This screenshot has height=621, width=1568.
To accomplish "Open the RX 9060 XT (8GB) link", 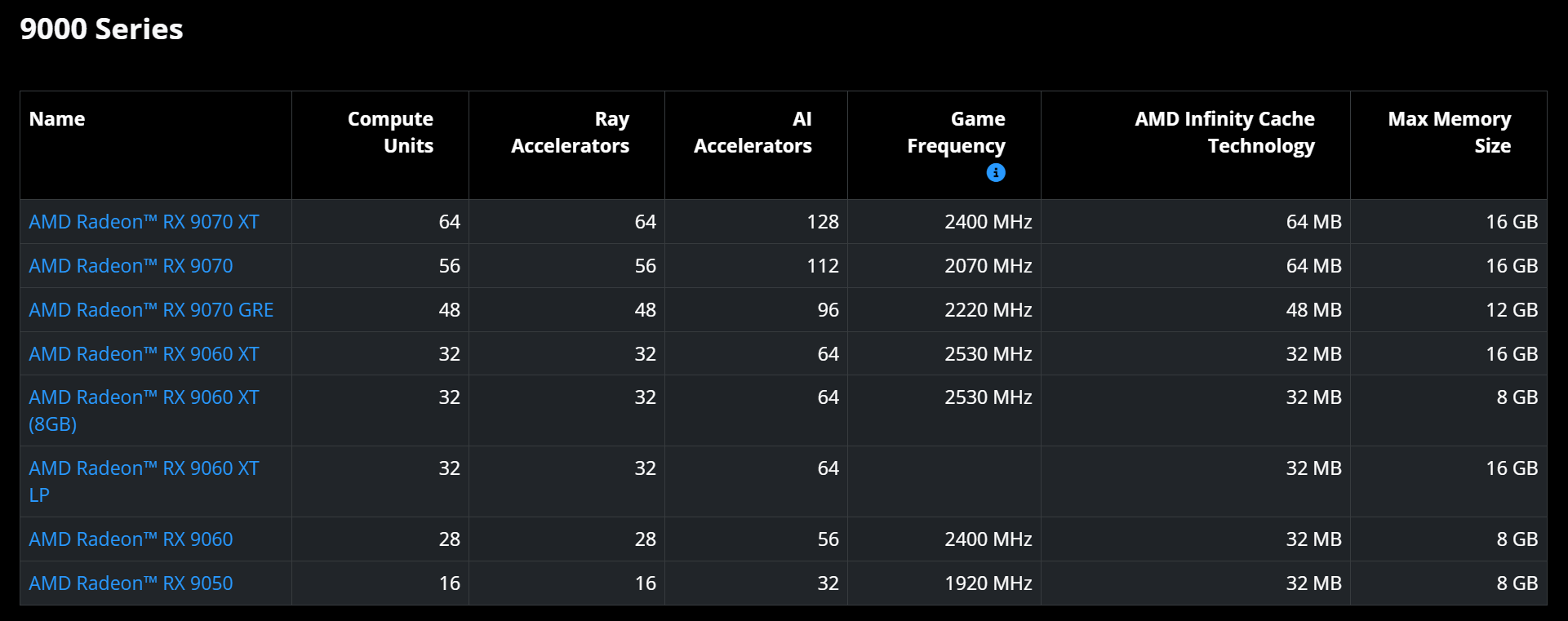I will pos(144,410).
